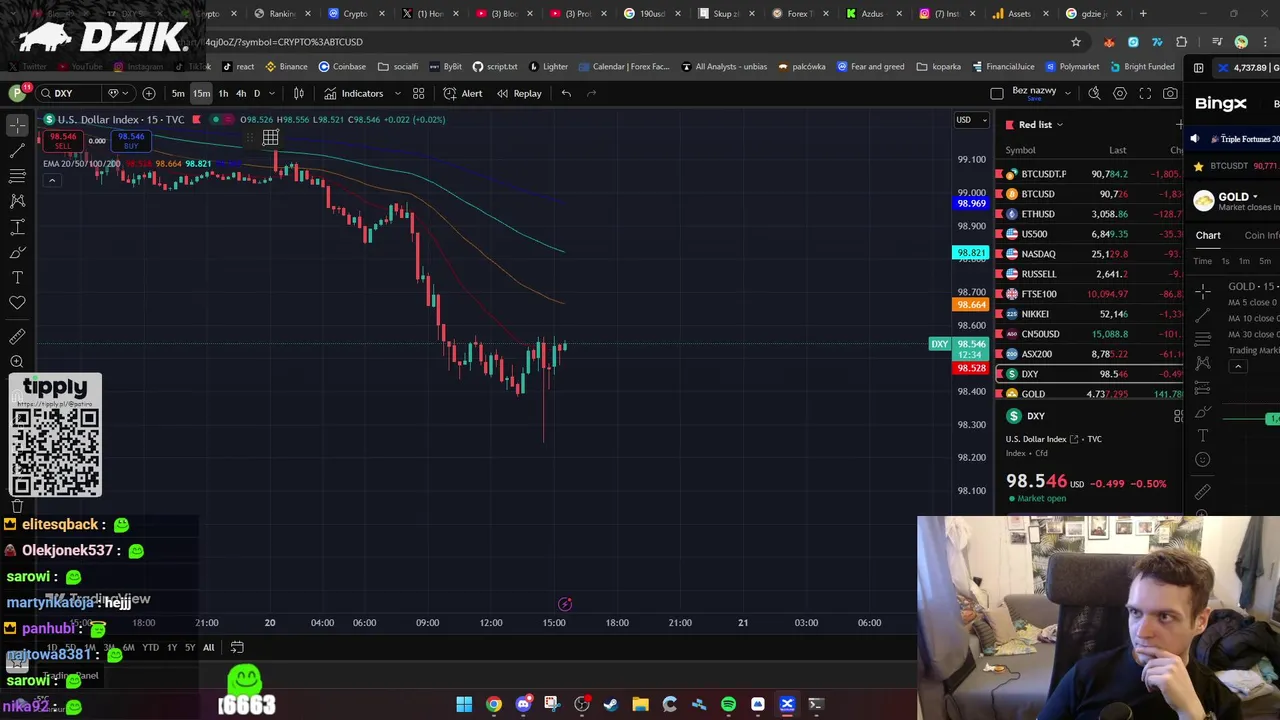Expand the Indicators favorites dropdown arrow
Screen dimensions: 1280x720
click(397, 93)
